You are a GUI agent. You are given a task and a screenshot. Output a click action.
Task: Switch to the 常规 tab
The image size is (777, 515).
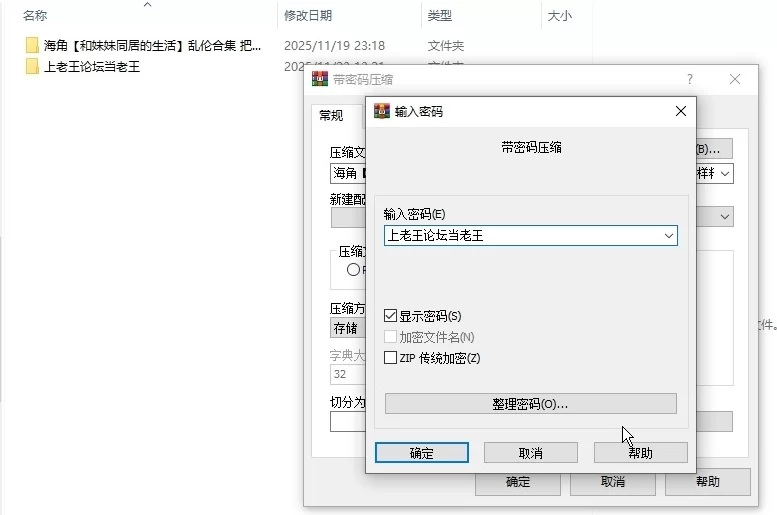point(331,115)
